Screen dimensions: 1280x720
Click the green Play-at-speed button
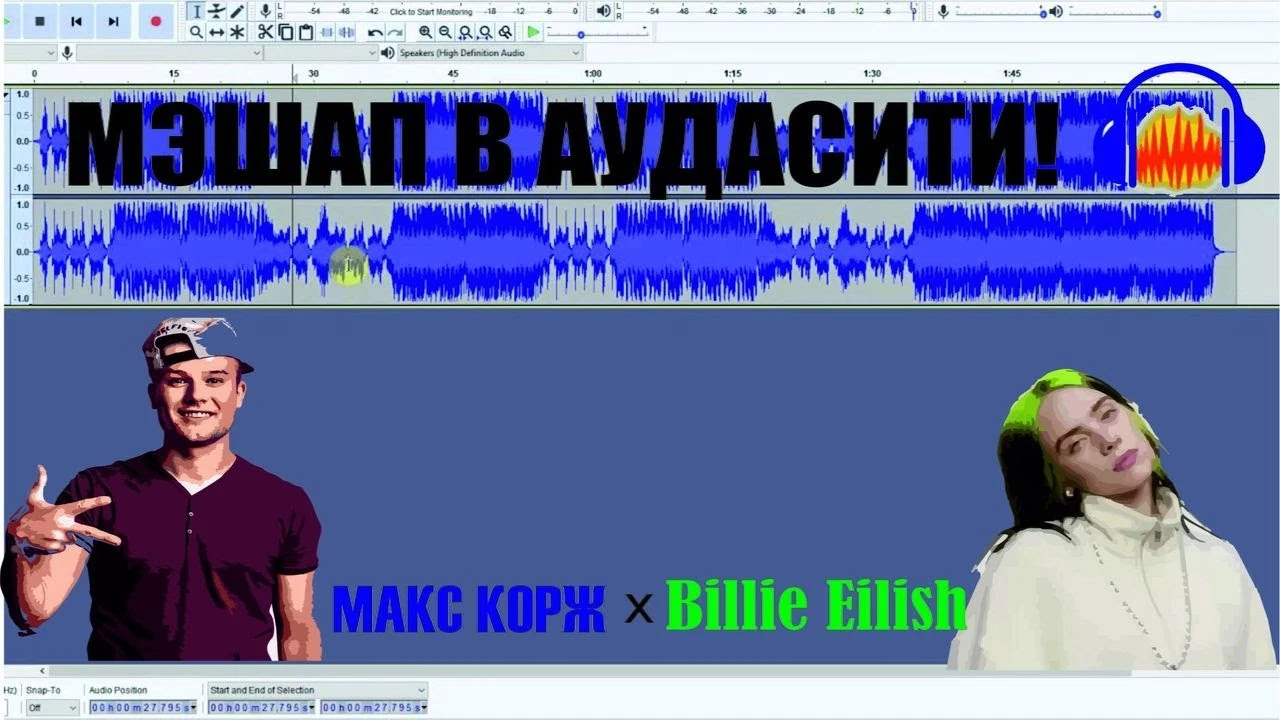coord(533,32)
